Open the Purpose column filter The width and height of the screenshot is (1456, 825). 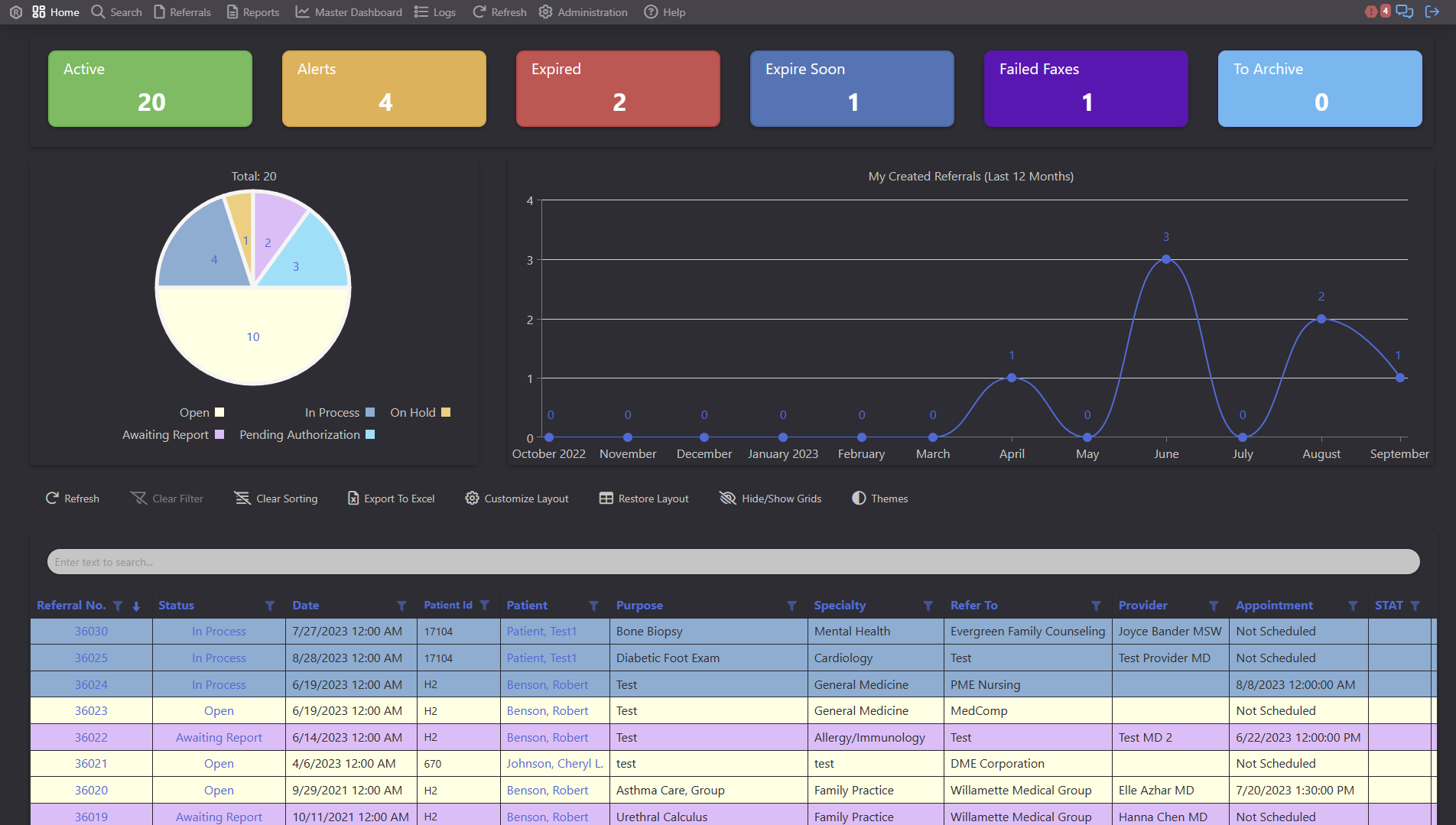(791, 606)
